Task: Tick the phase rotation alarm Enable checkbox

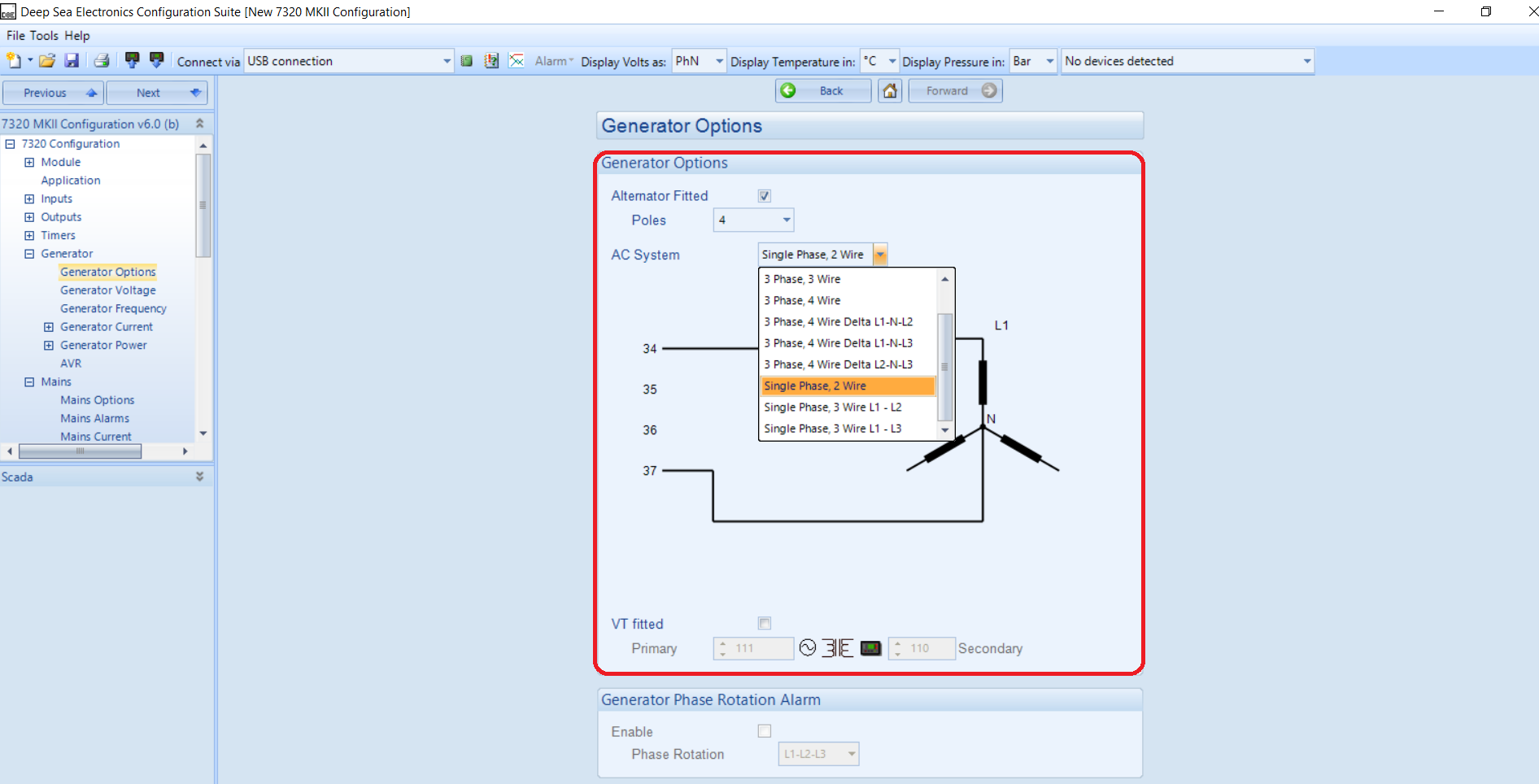Action: click(x=765, y=731)
